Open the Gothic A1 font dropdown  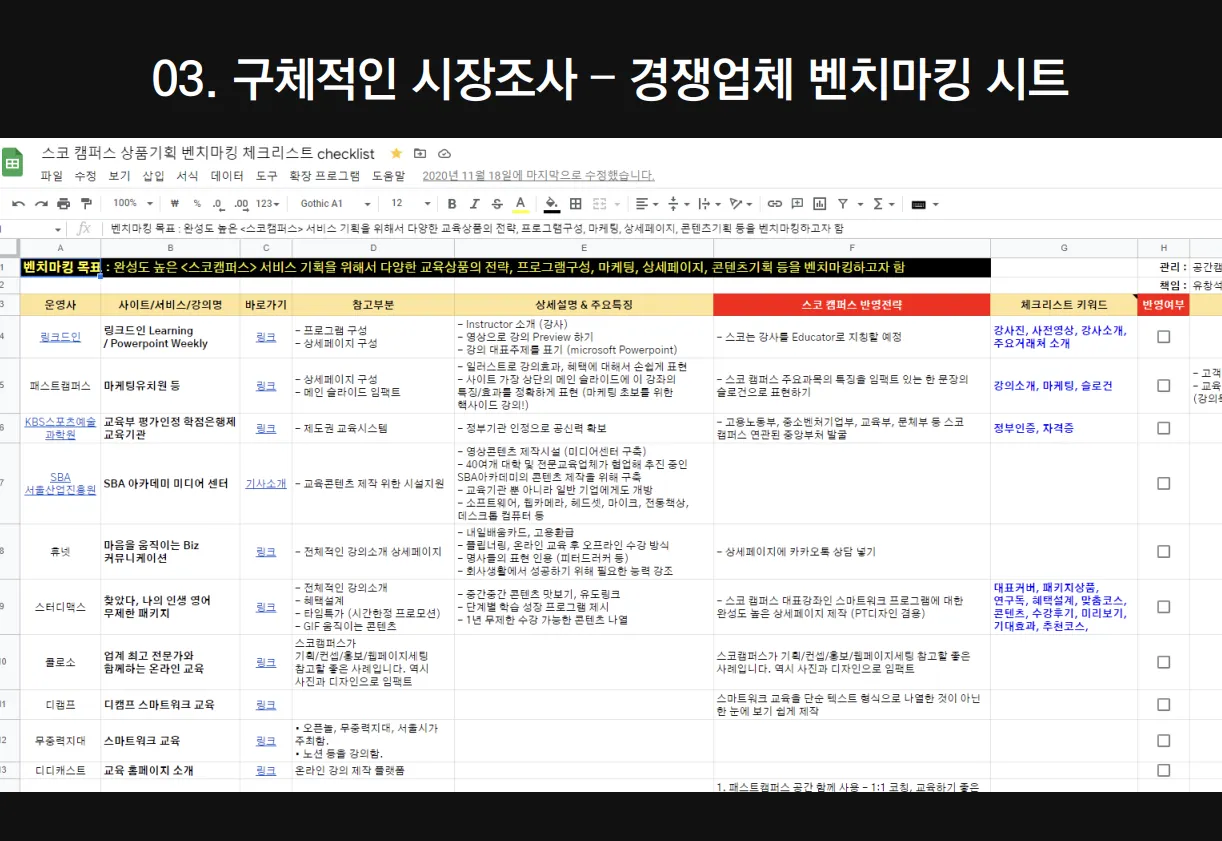click(335, 204)
